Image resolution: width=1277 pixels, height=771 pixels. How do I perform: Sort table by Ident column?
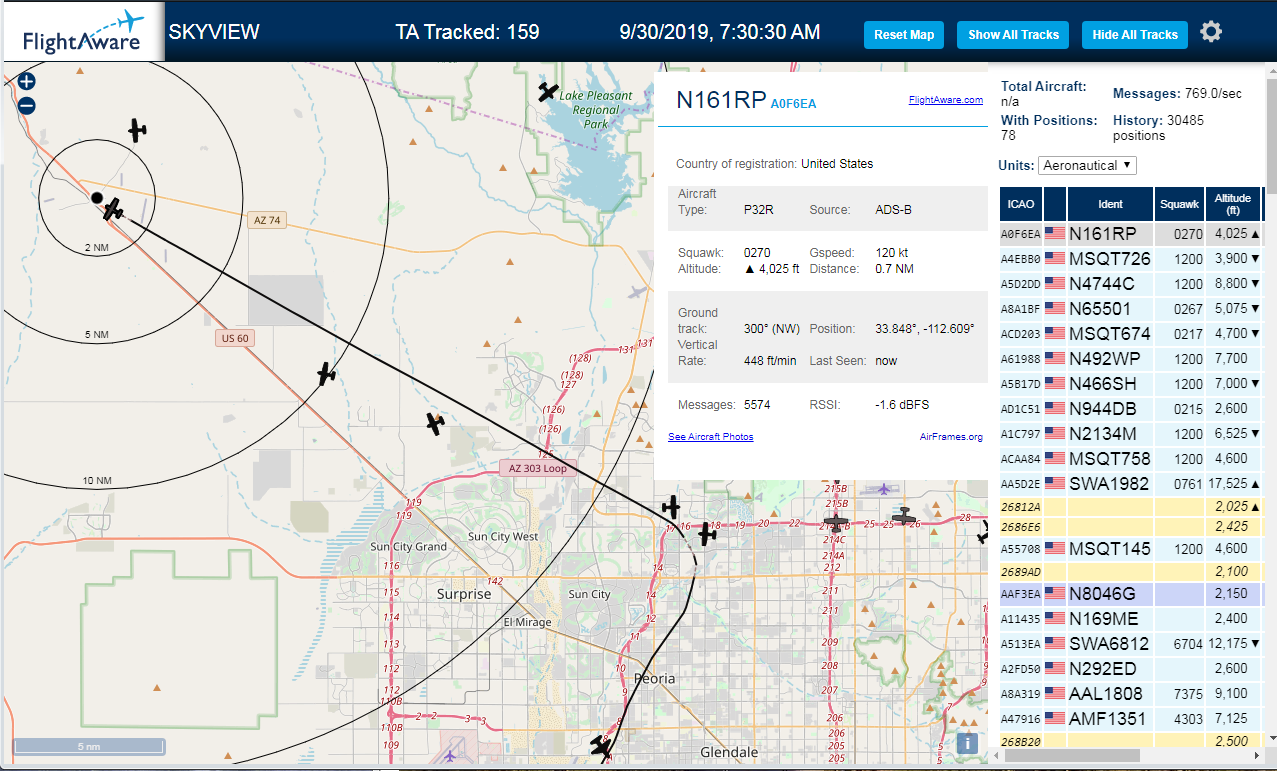(1110, 204)
